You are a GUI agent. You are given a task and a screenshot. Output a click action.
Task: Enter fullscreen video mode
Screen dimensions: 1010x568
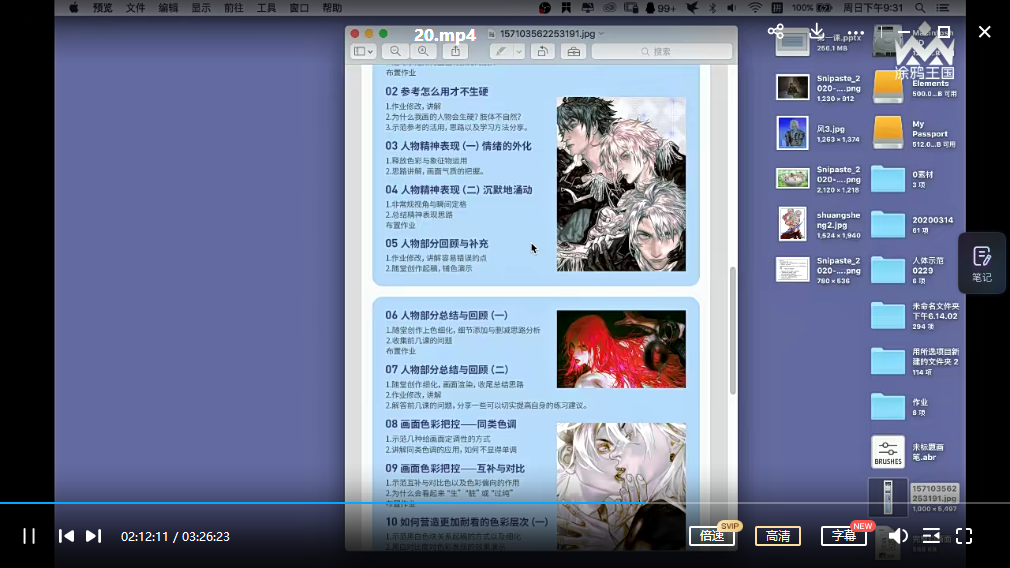pos(964,536)
